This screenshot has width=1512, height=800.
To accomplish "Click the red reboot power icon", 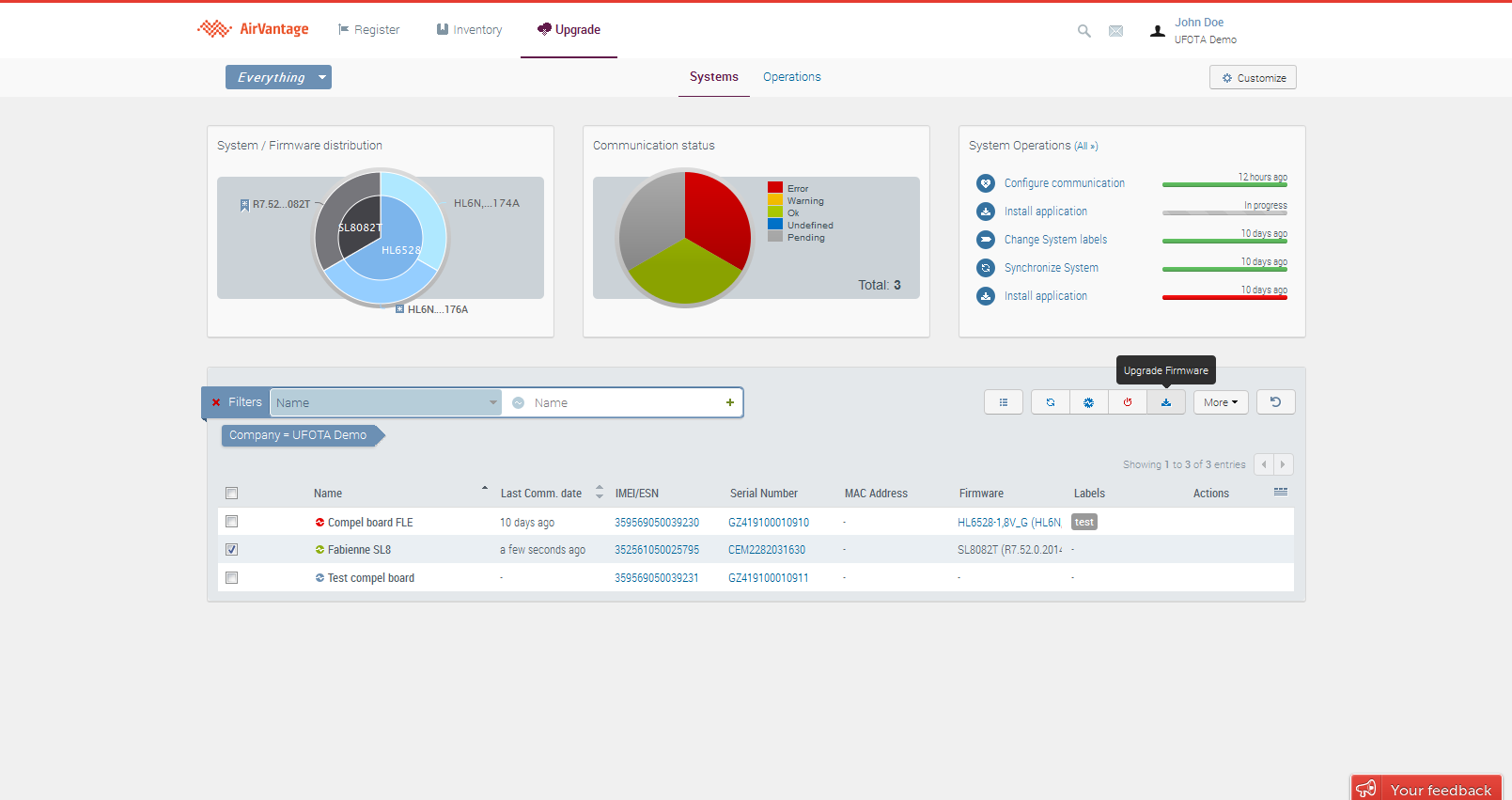I will tap(1127, 402).
